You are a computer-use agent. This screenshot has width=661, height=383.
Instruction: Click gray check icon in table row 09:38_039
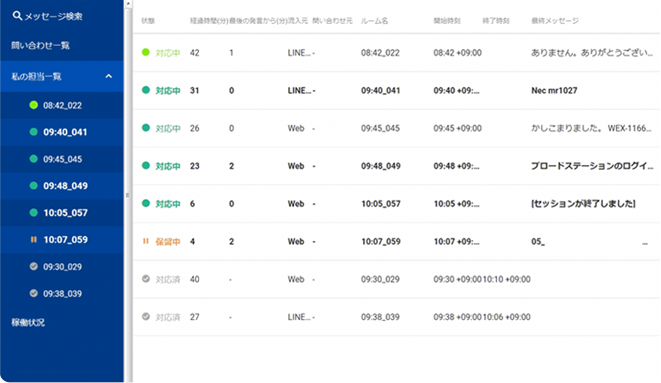[145, 316]
